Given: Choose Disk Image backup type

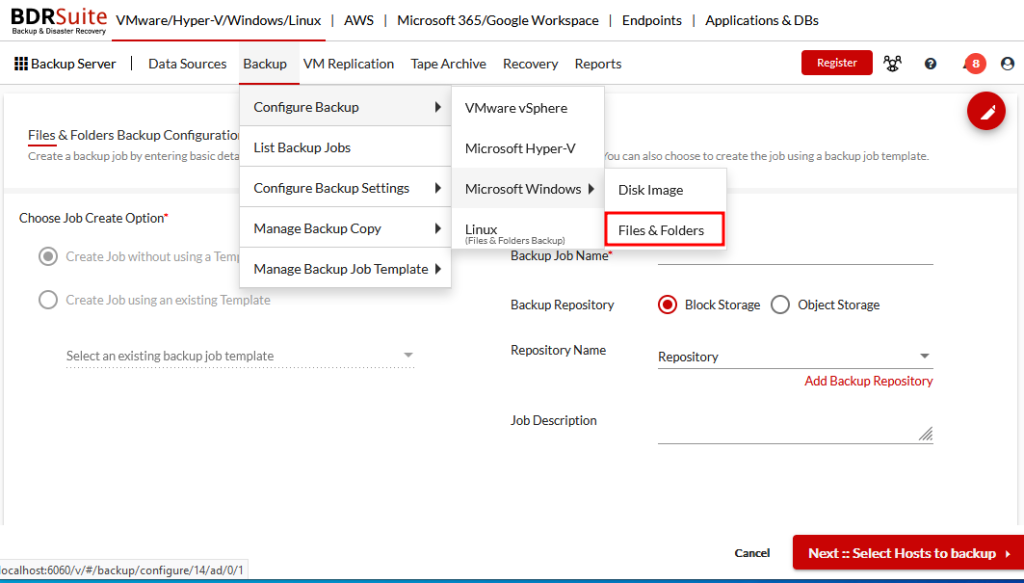Looking at the screenshot, I should pos(665,190).
